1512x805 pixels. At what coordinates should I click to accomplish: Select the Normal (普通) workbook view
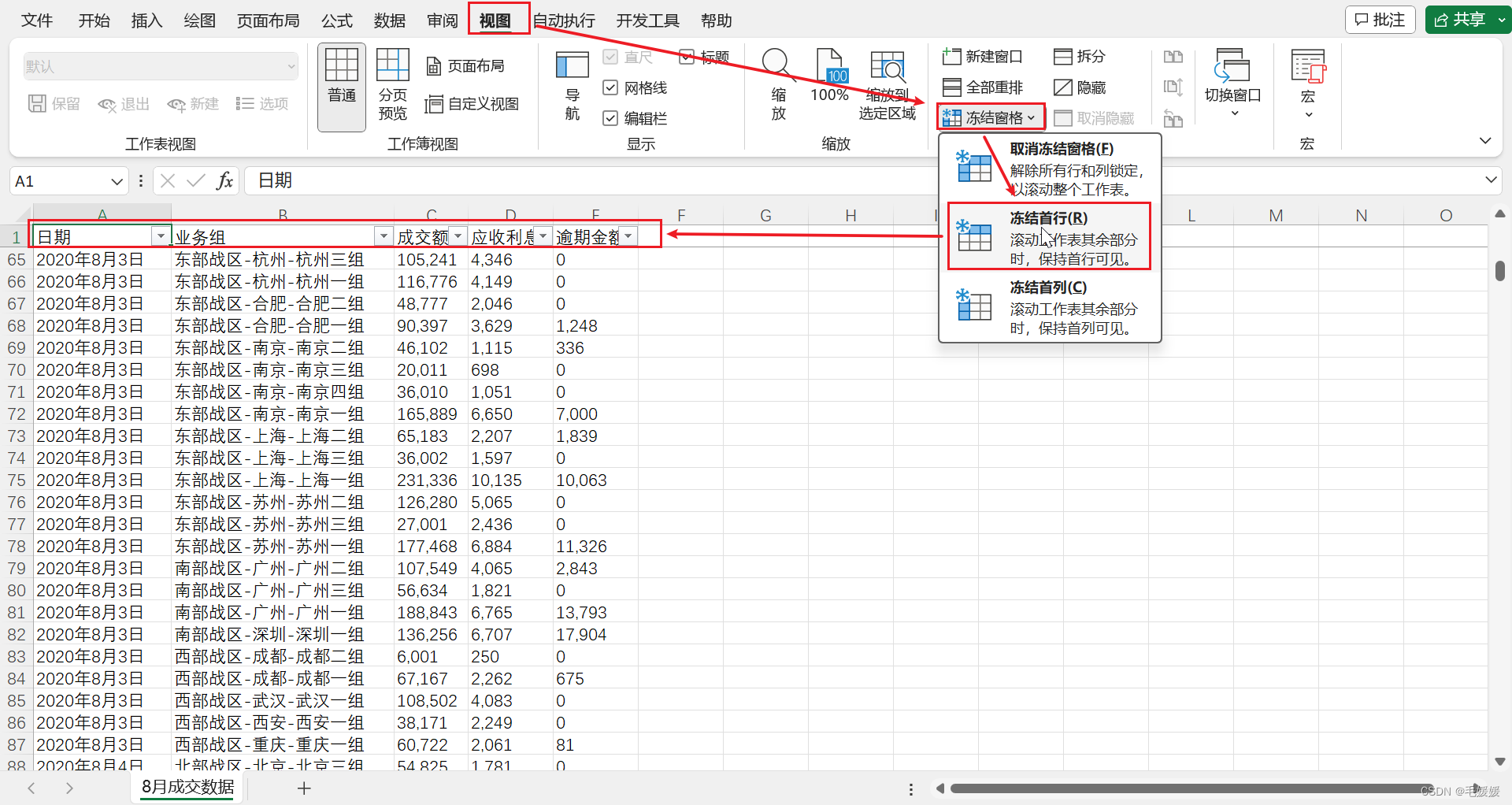[x=342, y=87]
